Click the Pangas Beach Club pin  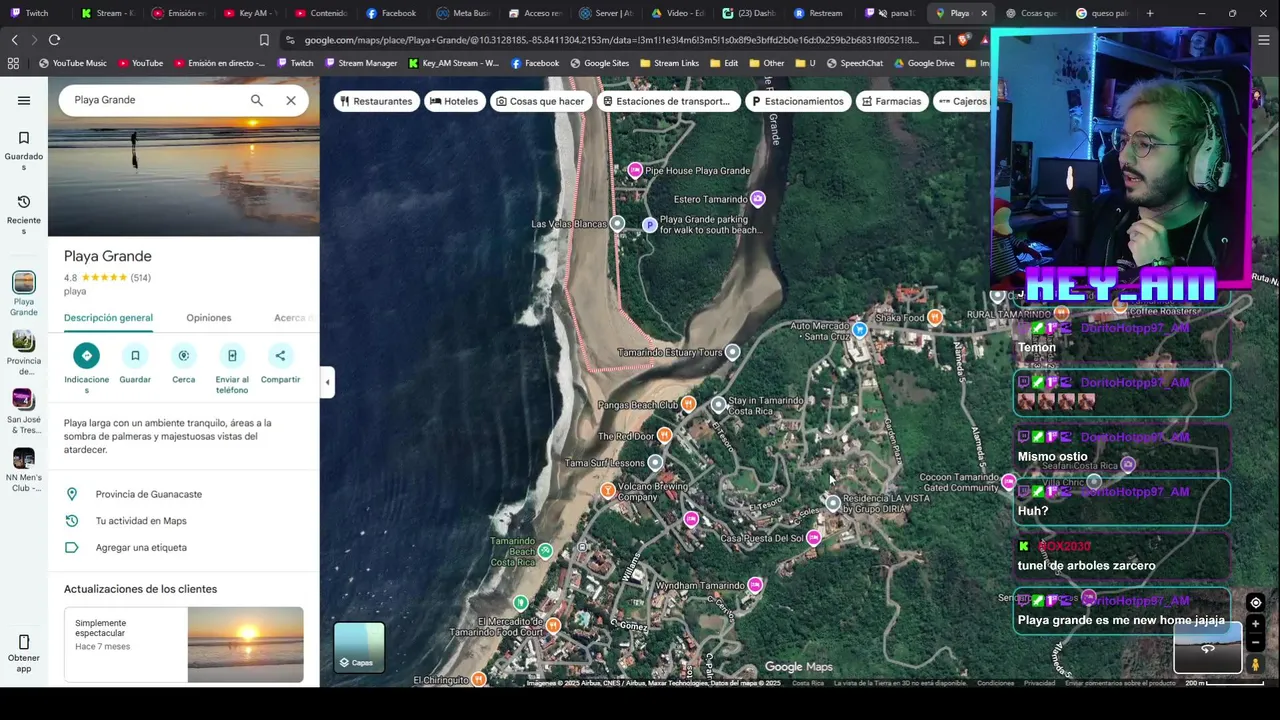tap(688, 405)
